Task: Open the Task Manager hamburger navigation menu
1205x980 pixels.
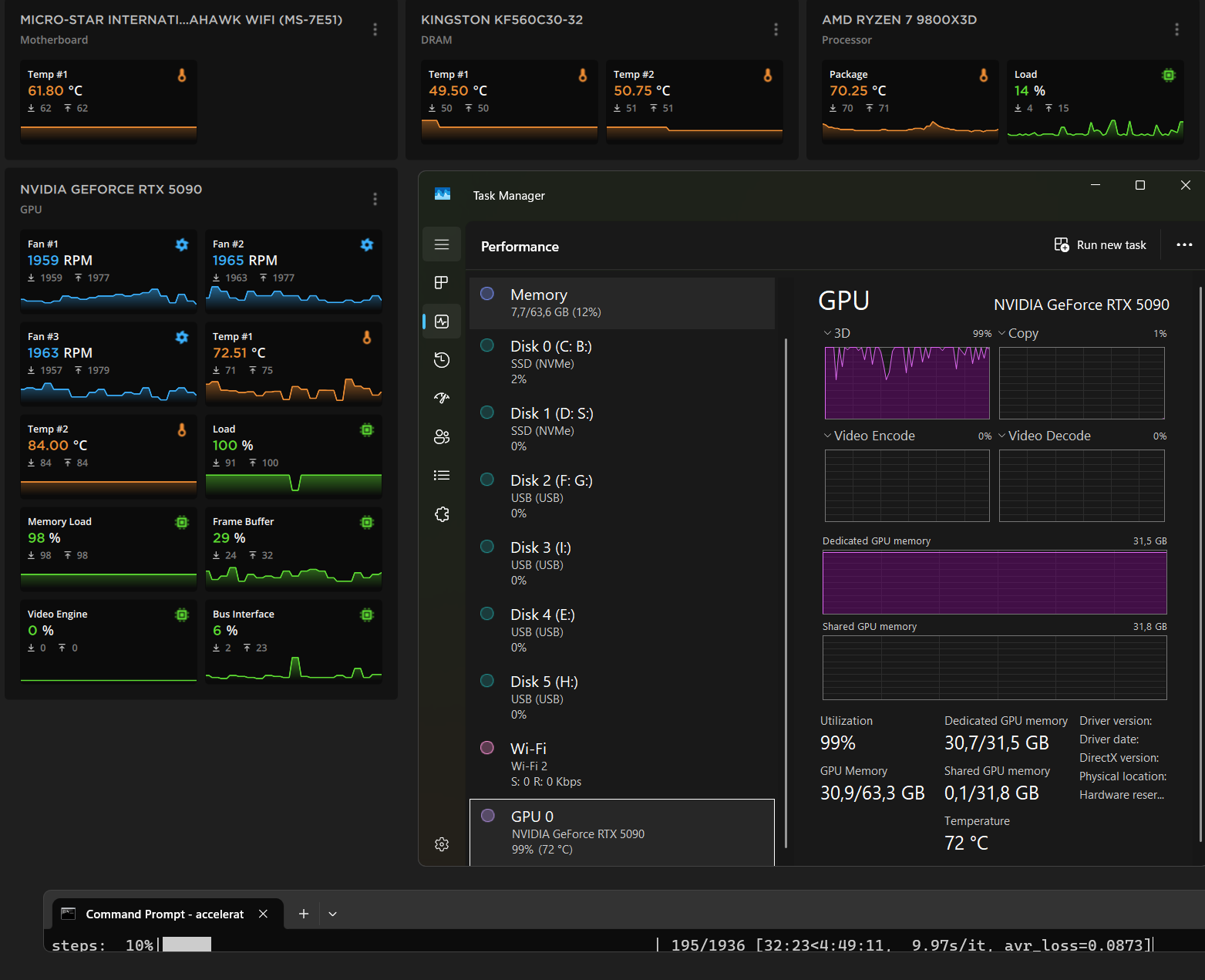Action: (x=442, y=244)
